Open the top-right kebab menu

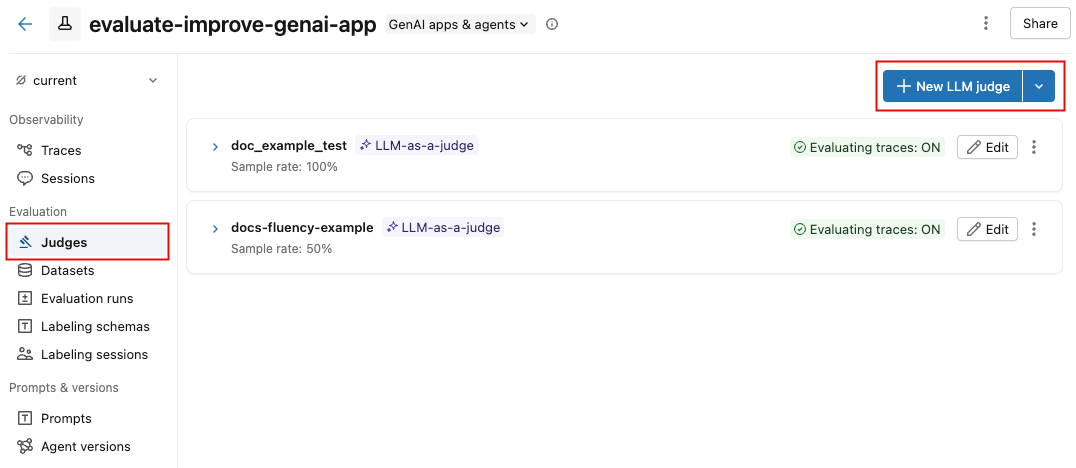pyautogui.click(x=986, y=24)
